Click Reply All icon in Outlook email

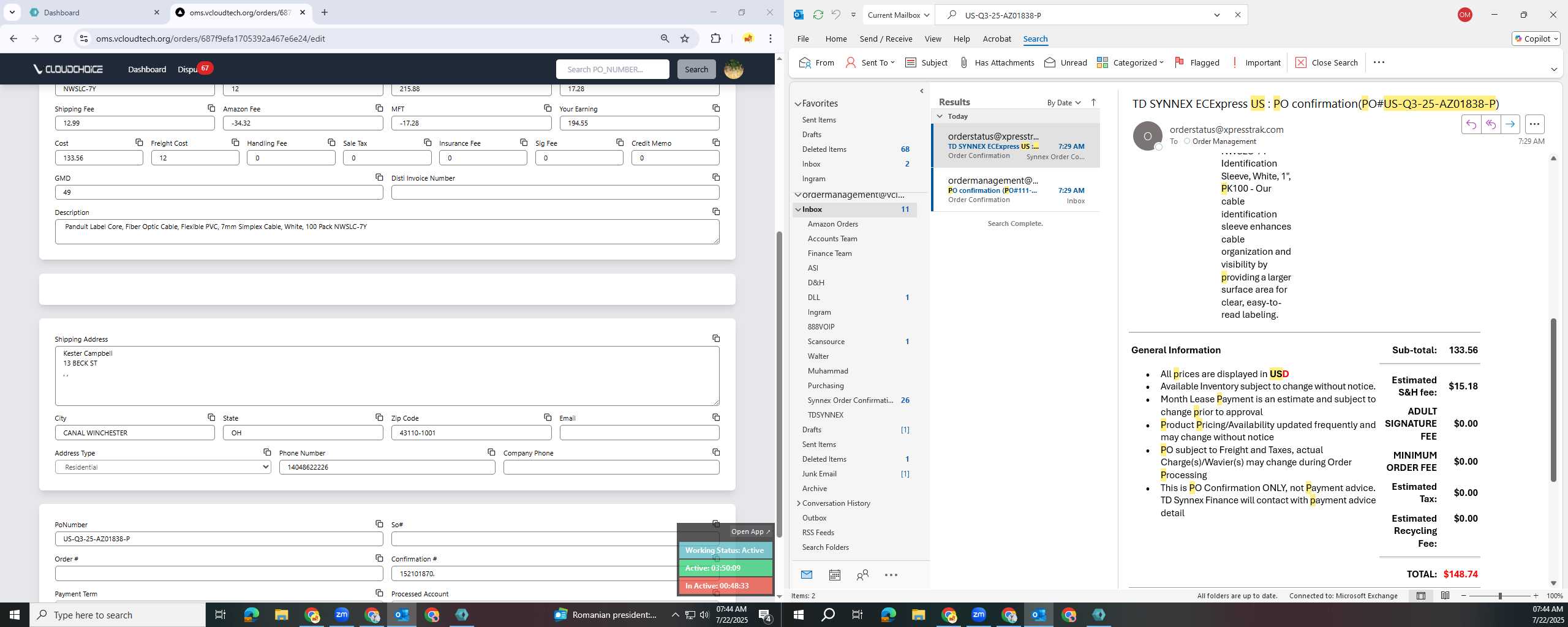click(x=1490, y=124)
